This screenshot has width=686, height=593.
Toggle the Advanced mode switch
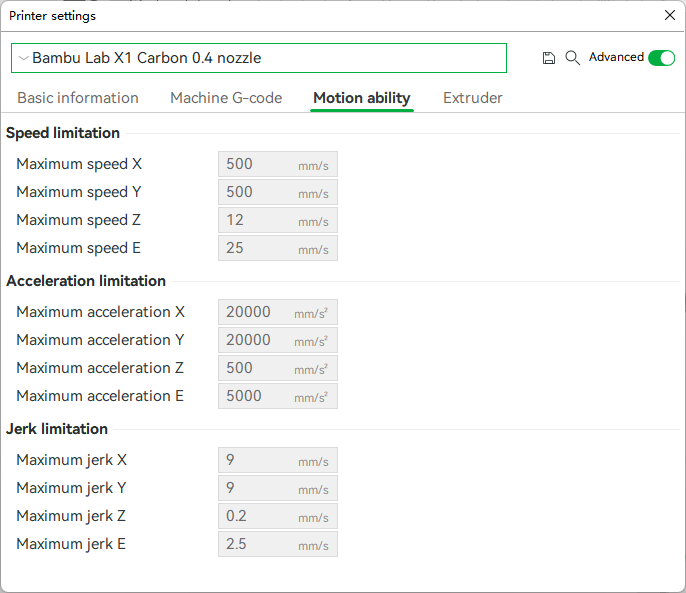click(x=662, y=58)
